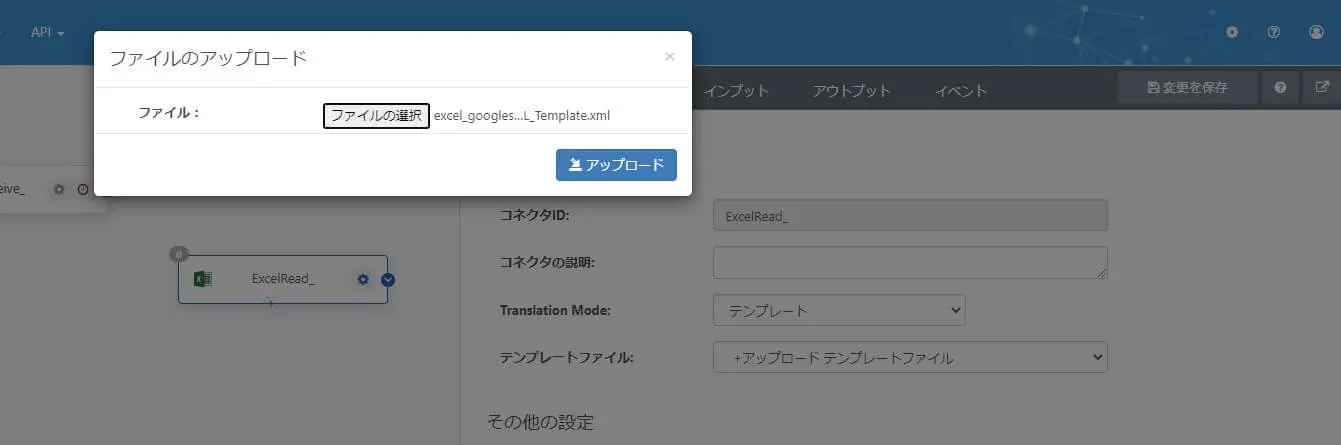The width and height of the screenshot is (1341, 445).
Task: Click the その他の設定 section heading
Action: click(540, 422)
